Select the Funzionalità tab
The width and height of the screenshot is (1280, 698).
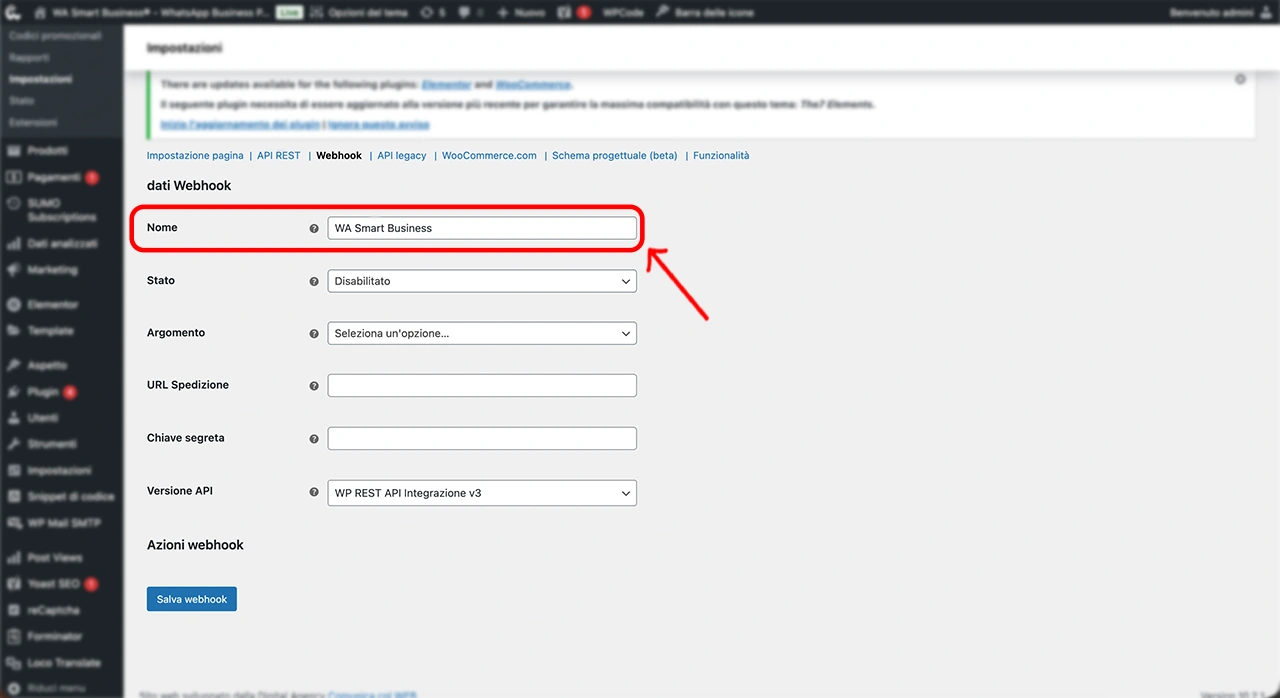point(720,156)
